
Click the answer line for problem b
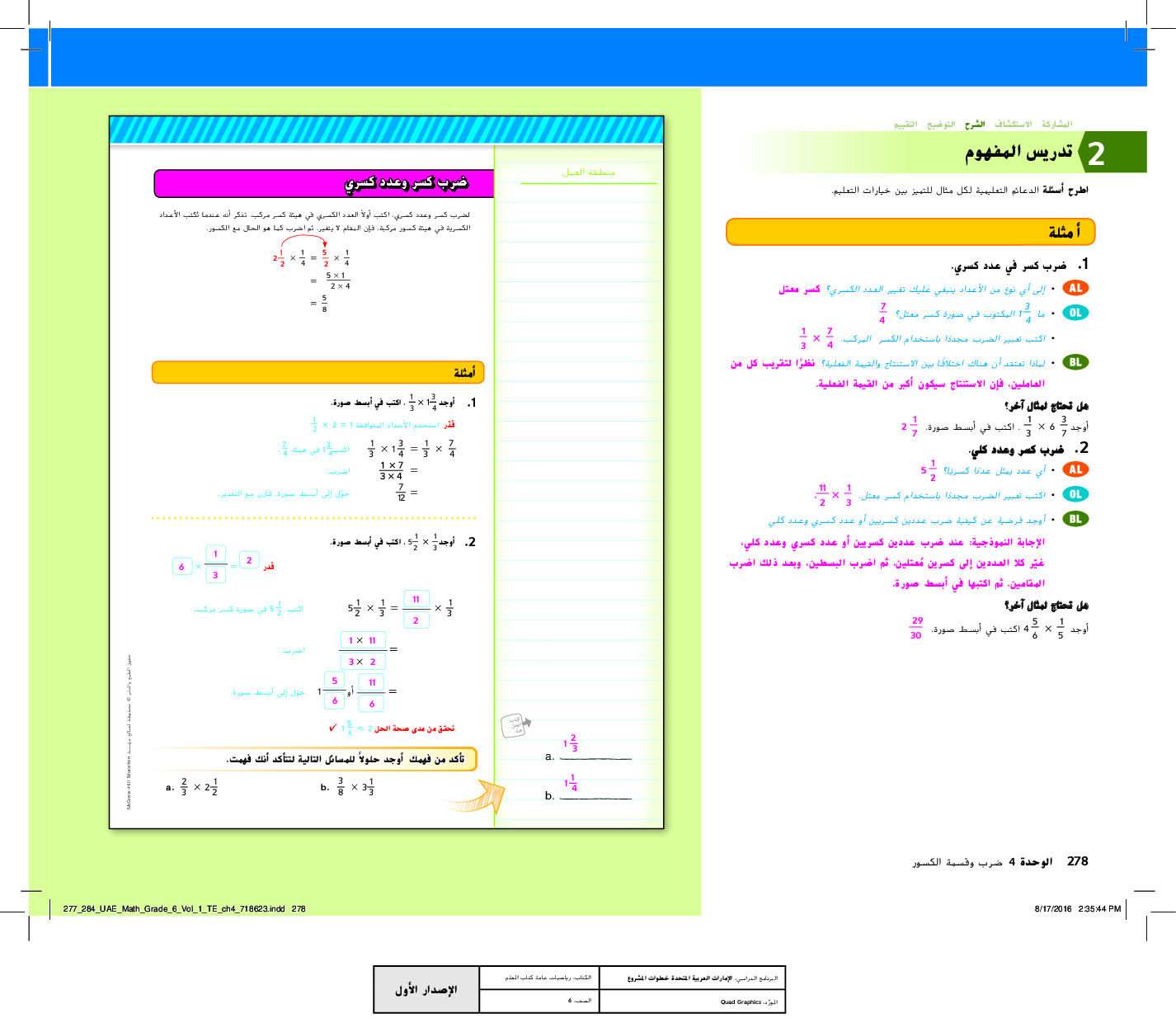click(x=595, y=796)
